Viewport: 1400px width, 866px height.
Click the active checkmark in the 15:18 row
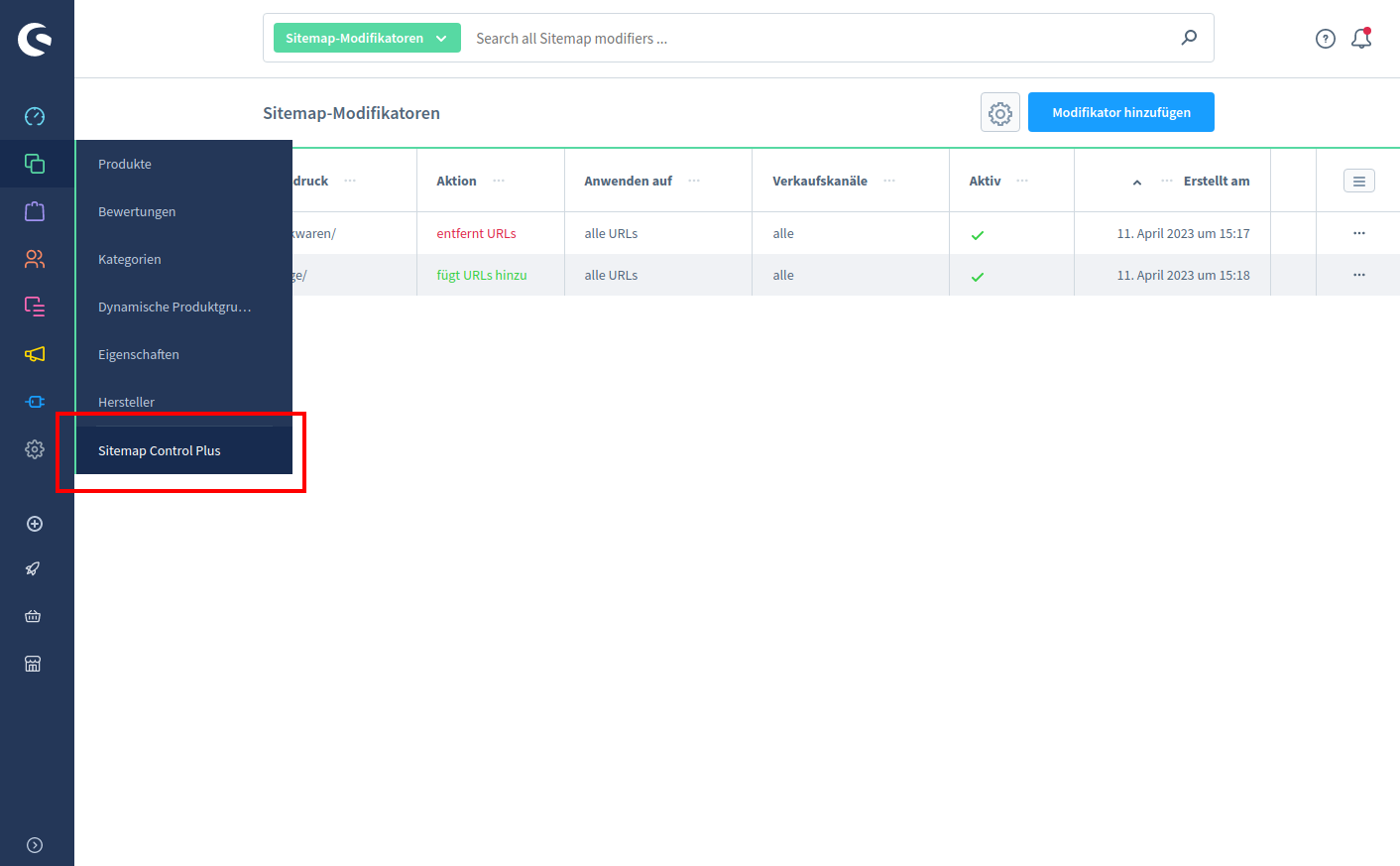978,277
